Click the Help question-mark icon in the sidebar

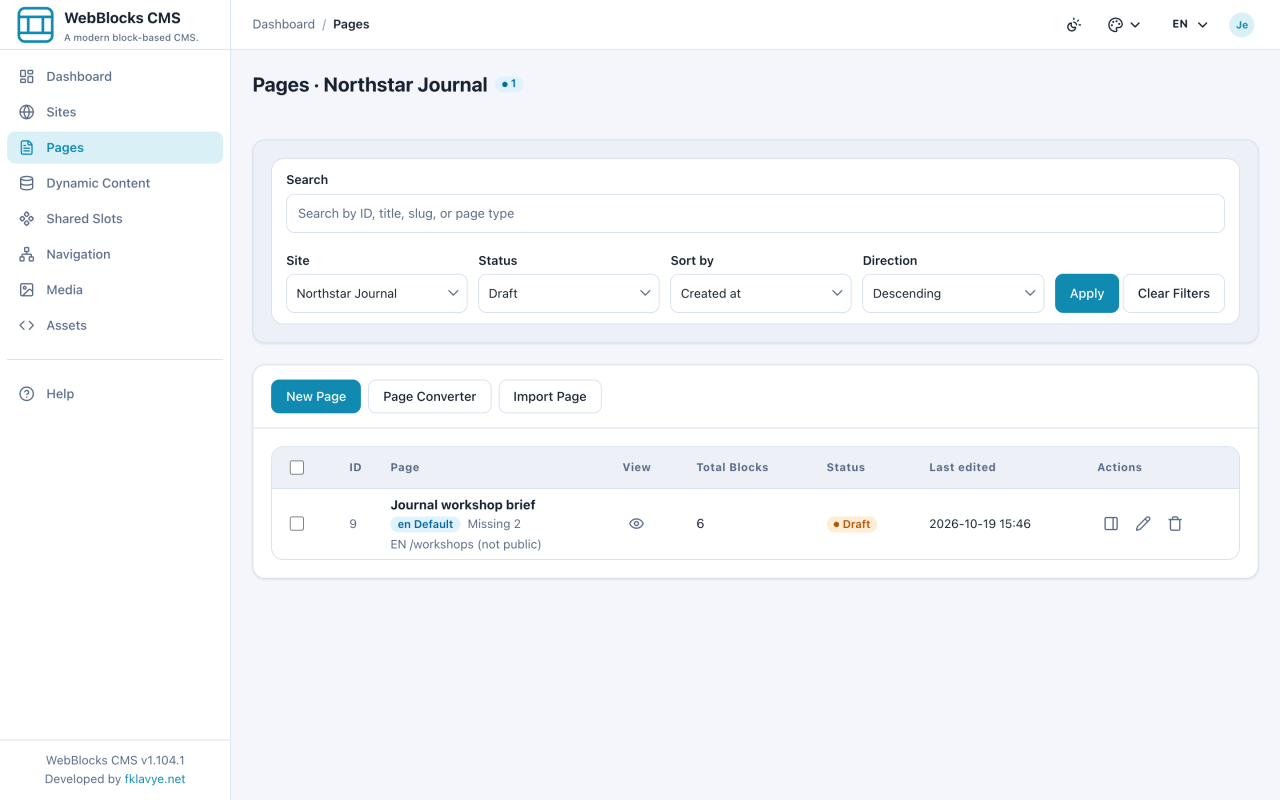tap(27, 394)
